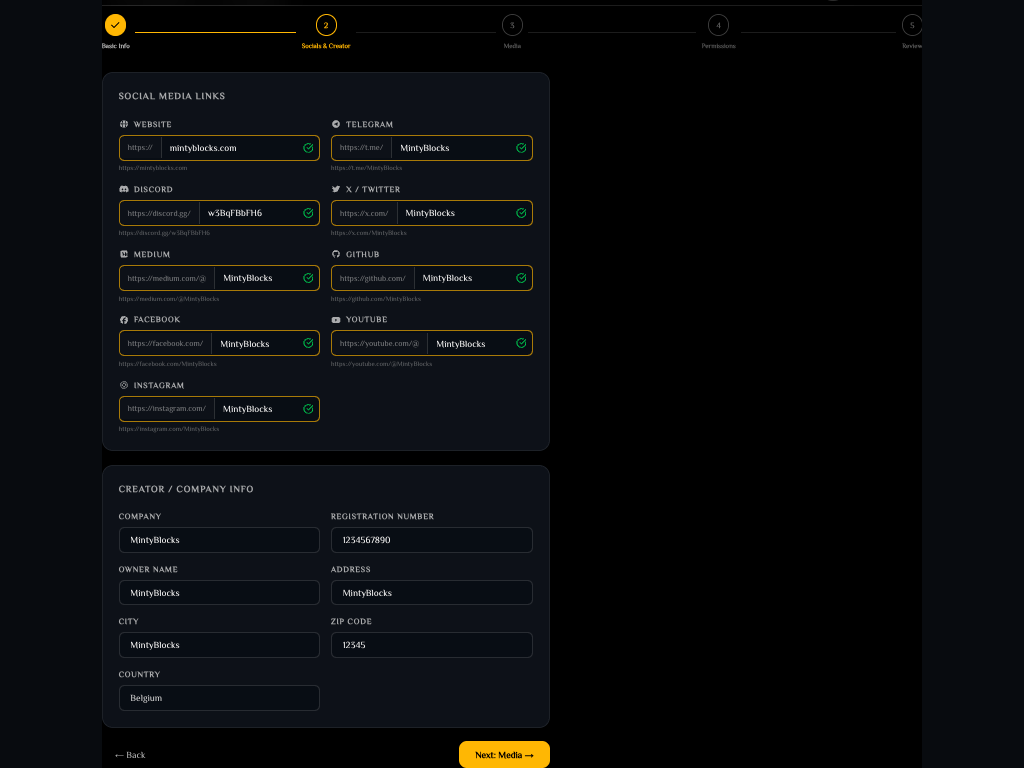The width and height of the screenshot is (1024, 768).
Task: Open step 3 Media in progress bar
Action: pyautogui.click(x=512, y=25)
